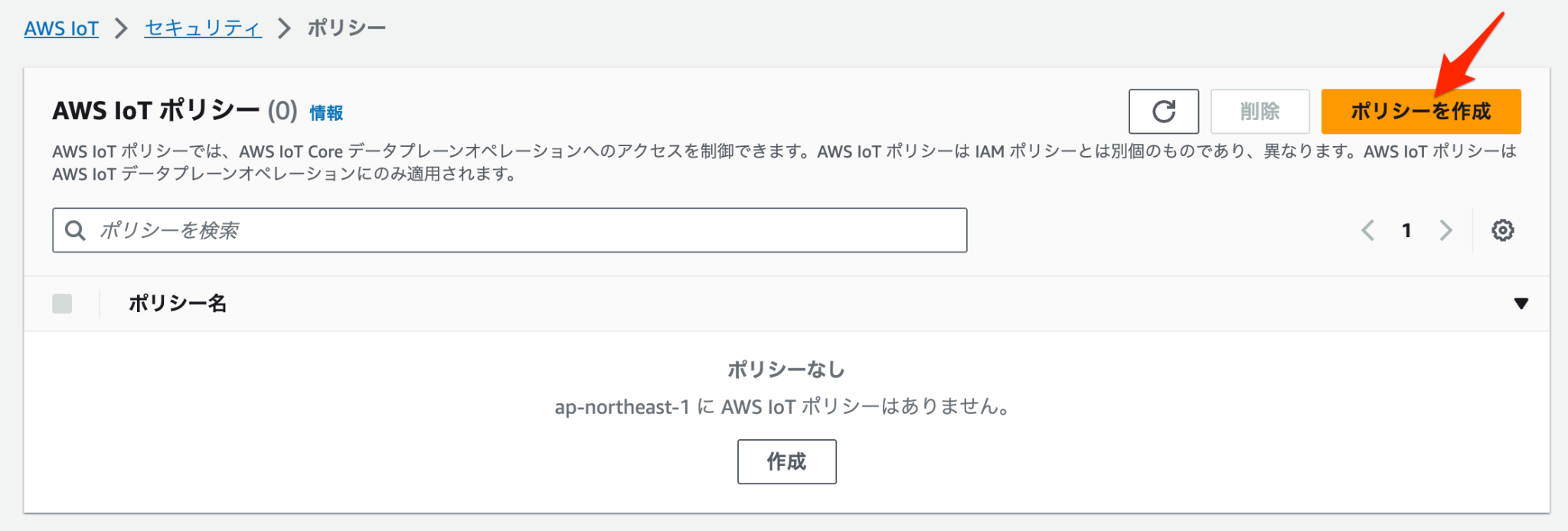The width and height of the screenshot is (1568, 531).
Task: Click the sort triangle on the table header
Action: coord(1523,303)
